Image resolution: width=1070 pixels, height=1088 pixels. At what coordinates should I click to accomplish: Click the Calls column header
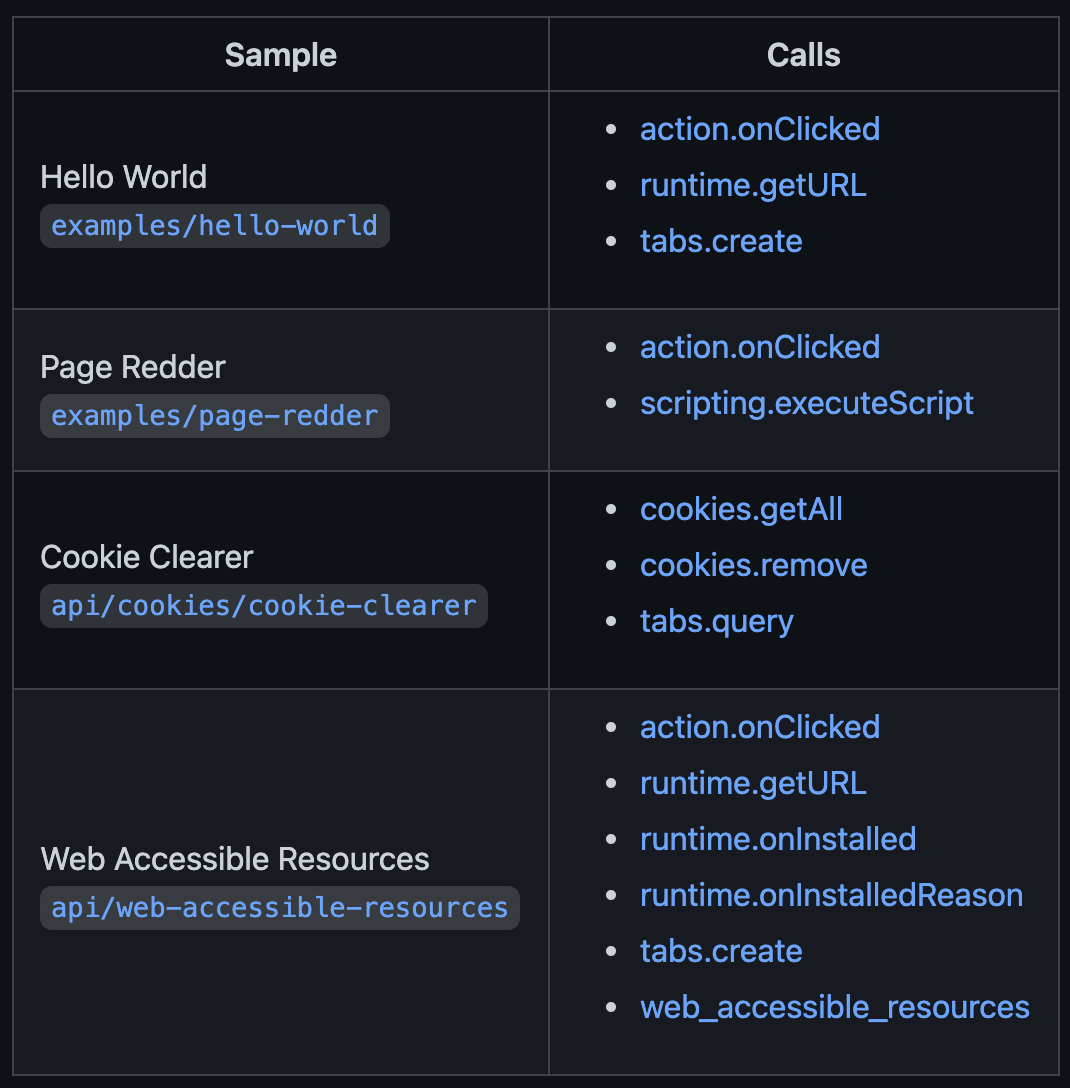[803, 55]
